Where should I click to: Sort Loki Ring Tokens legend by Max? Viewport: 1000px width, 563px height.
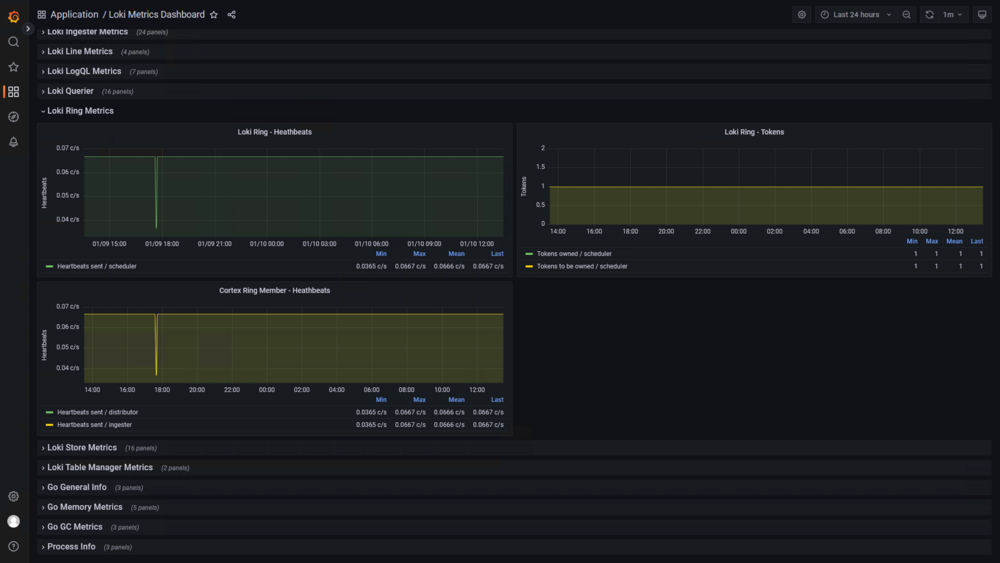pos(932,242)
